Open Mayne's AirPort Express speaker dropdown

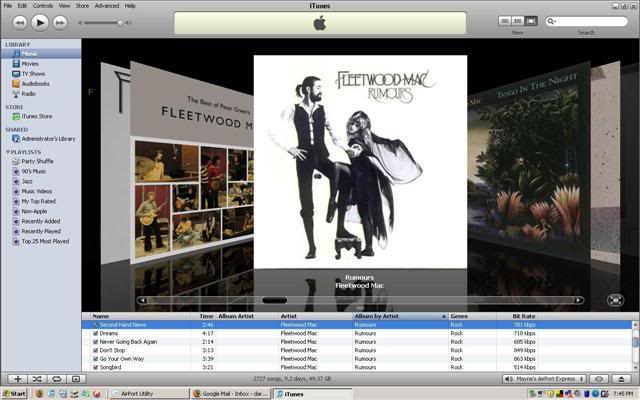544,379
